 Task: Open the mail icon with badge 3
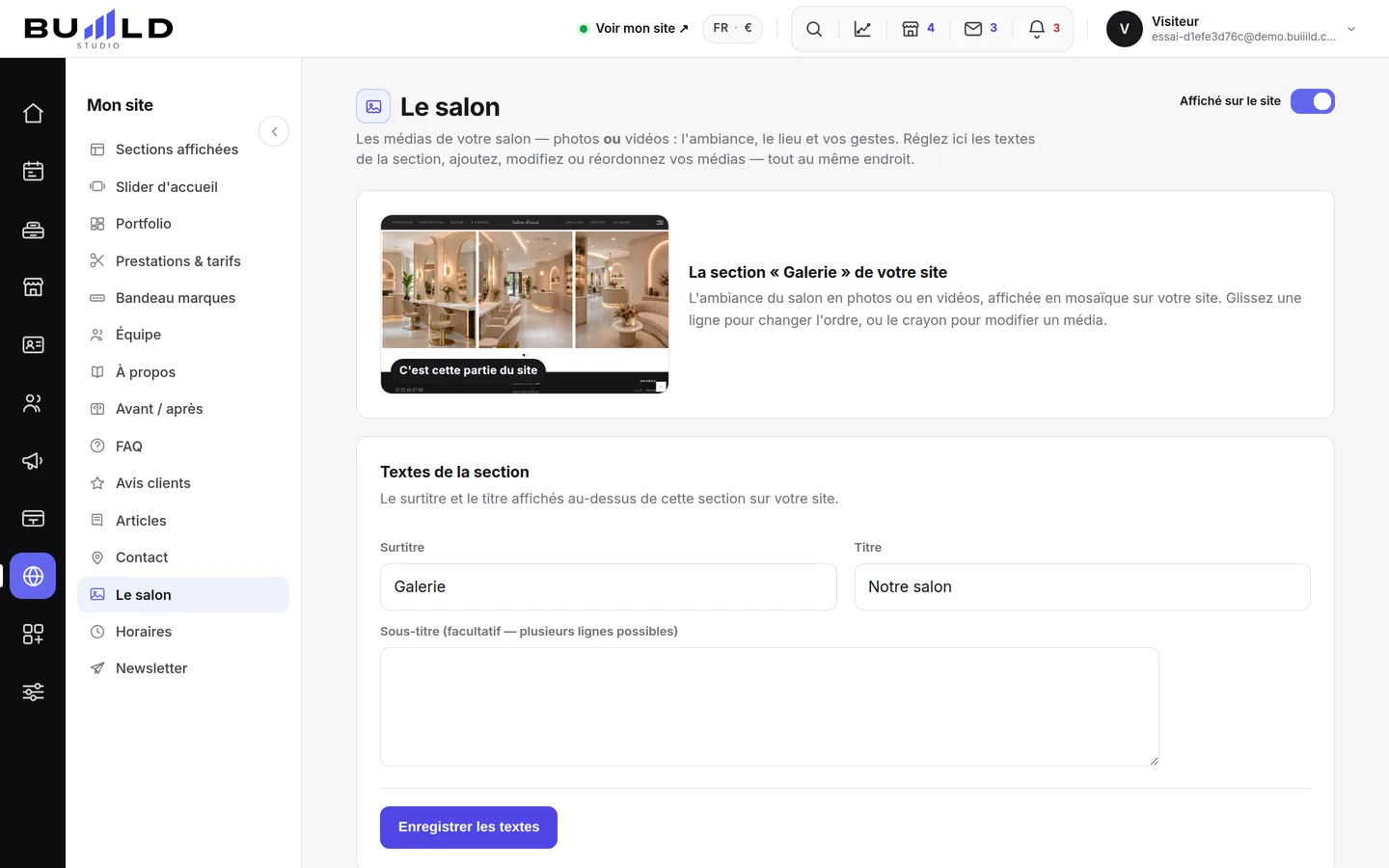tap(981, 29)
